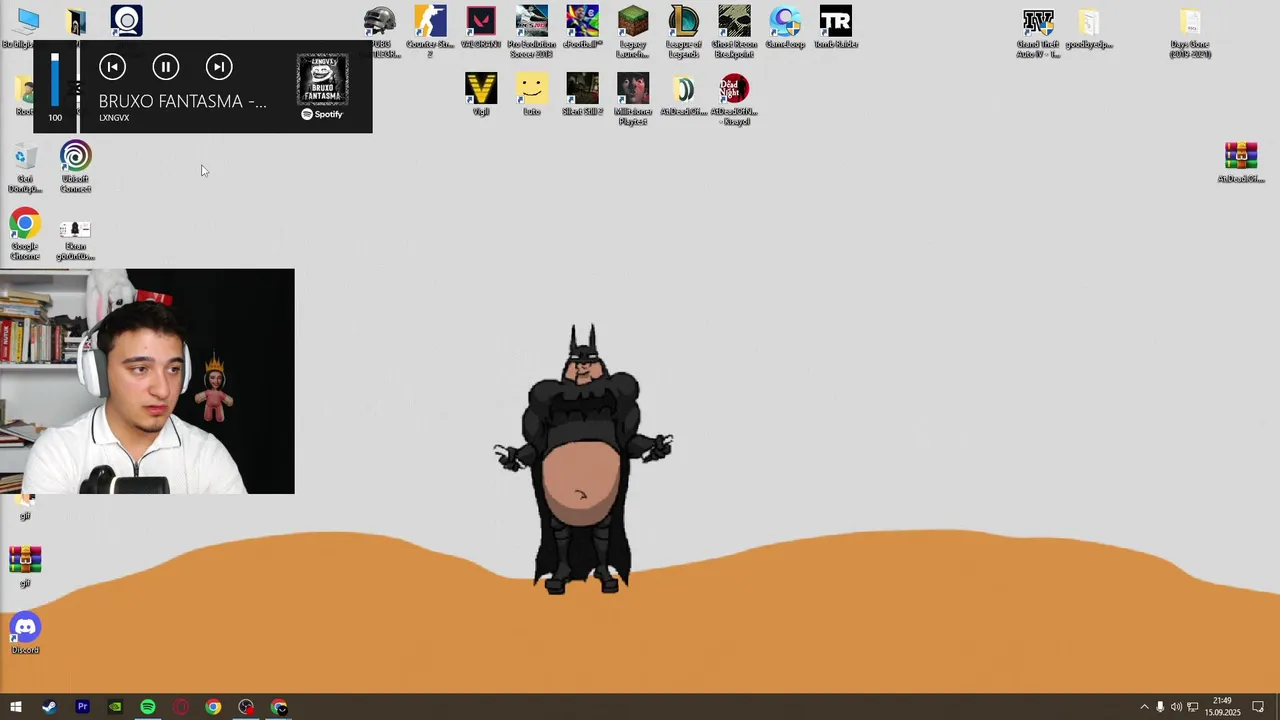Open the Windows Start menu
The height and width of the screenshot is (720, 1280).
(x=15, y=707)
